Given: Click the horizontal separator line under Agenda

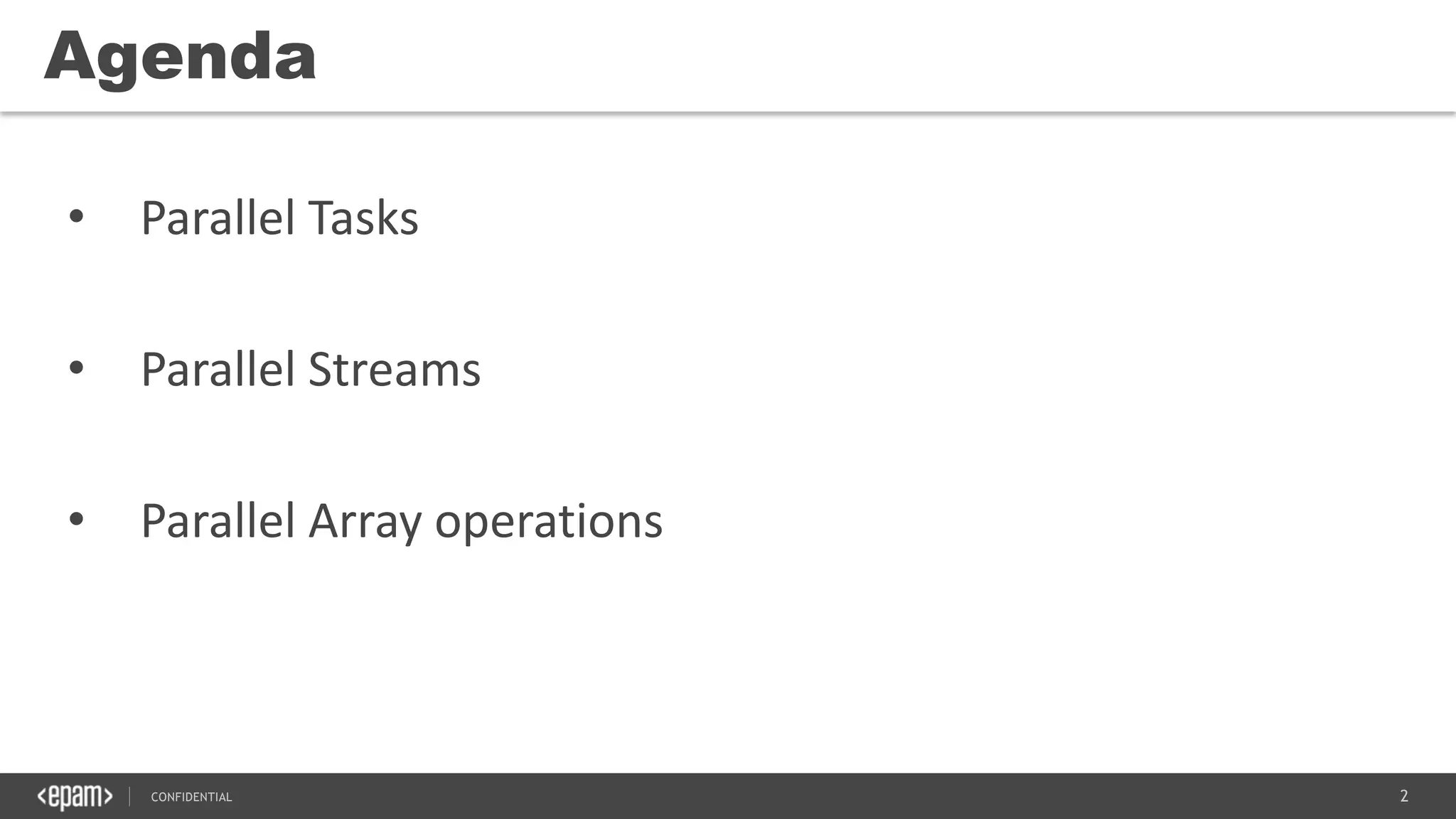Looking at the screenshot, I should (x=728, y=112).
